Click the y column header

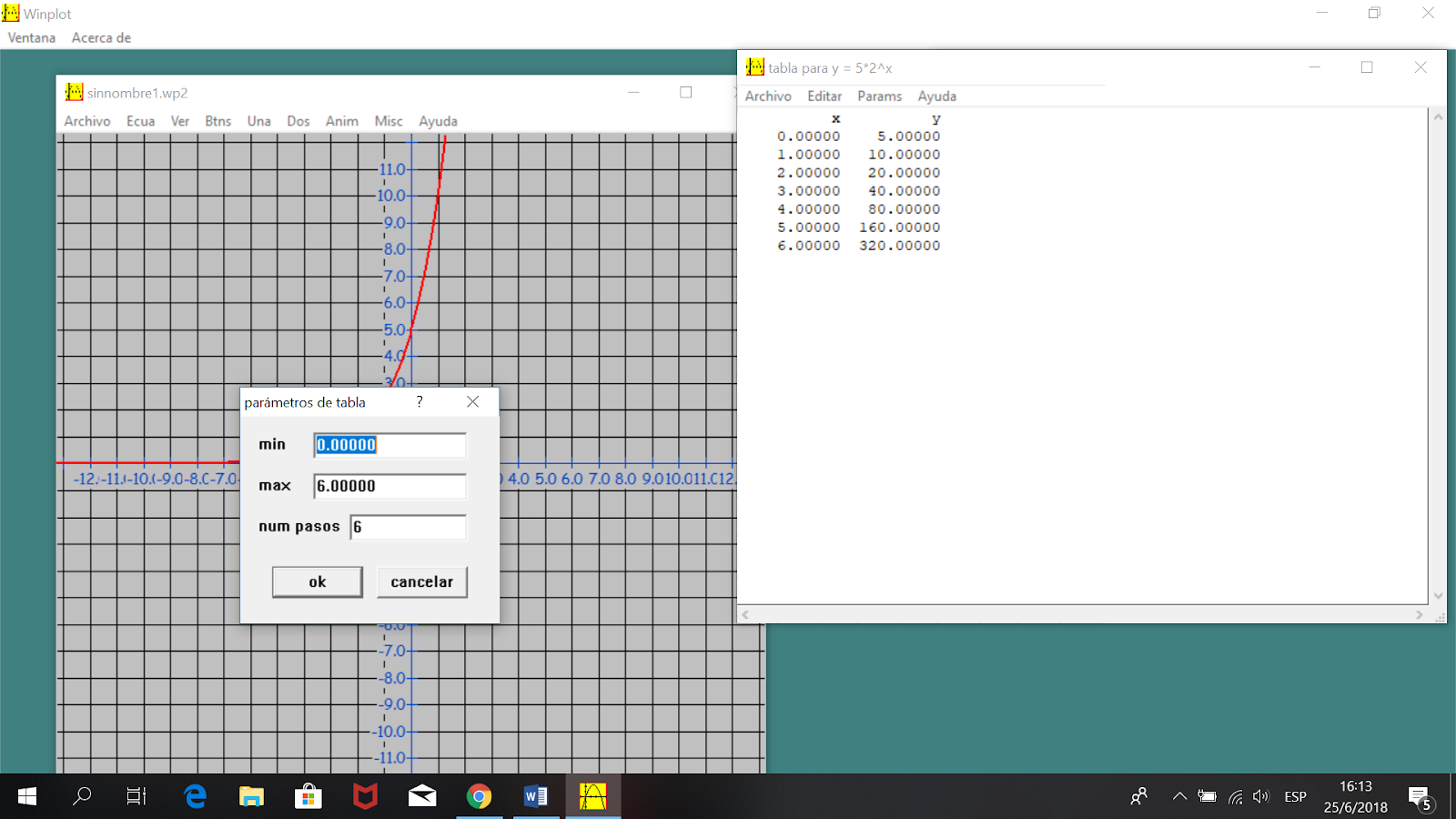[x=936, y=119]
